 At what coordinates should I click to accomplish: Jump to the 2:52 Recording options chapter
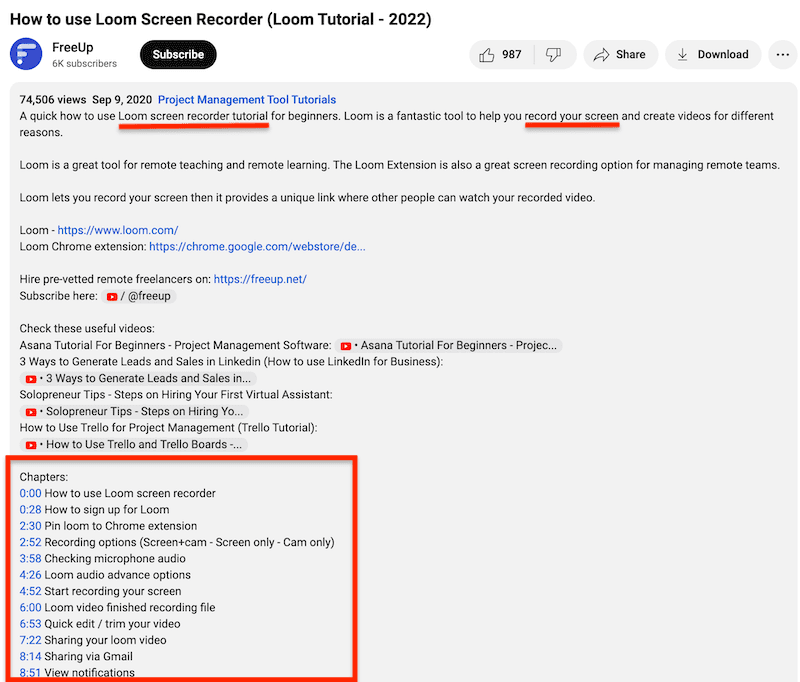tap(29, 542)
